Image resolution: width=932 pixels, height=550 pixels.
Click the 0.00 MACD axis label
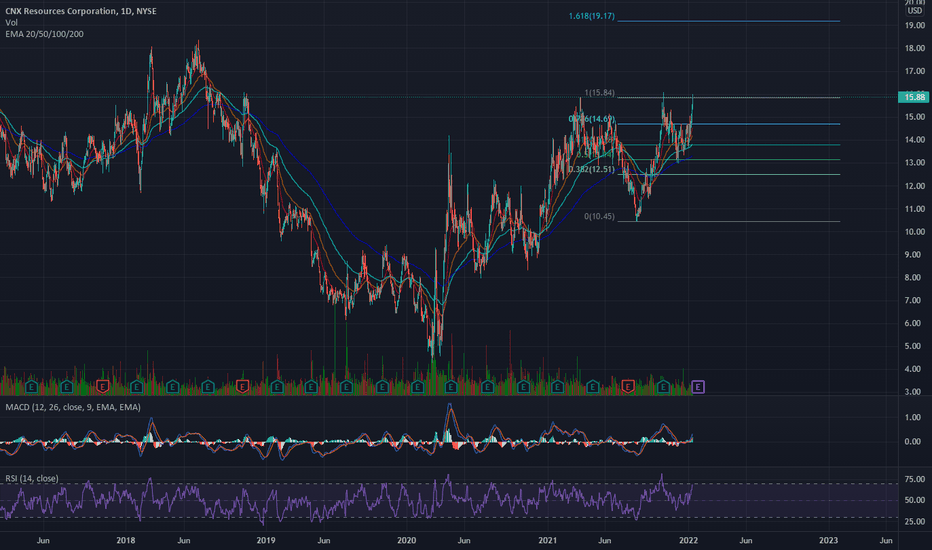[913, 442]
